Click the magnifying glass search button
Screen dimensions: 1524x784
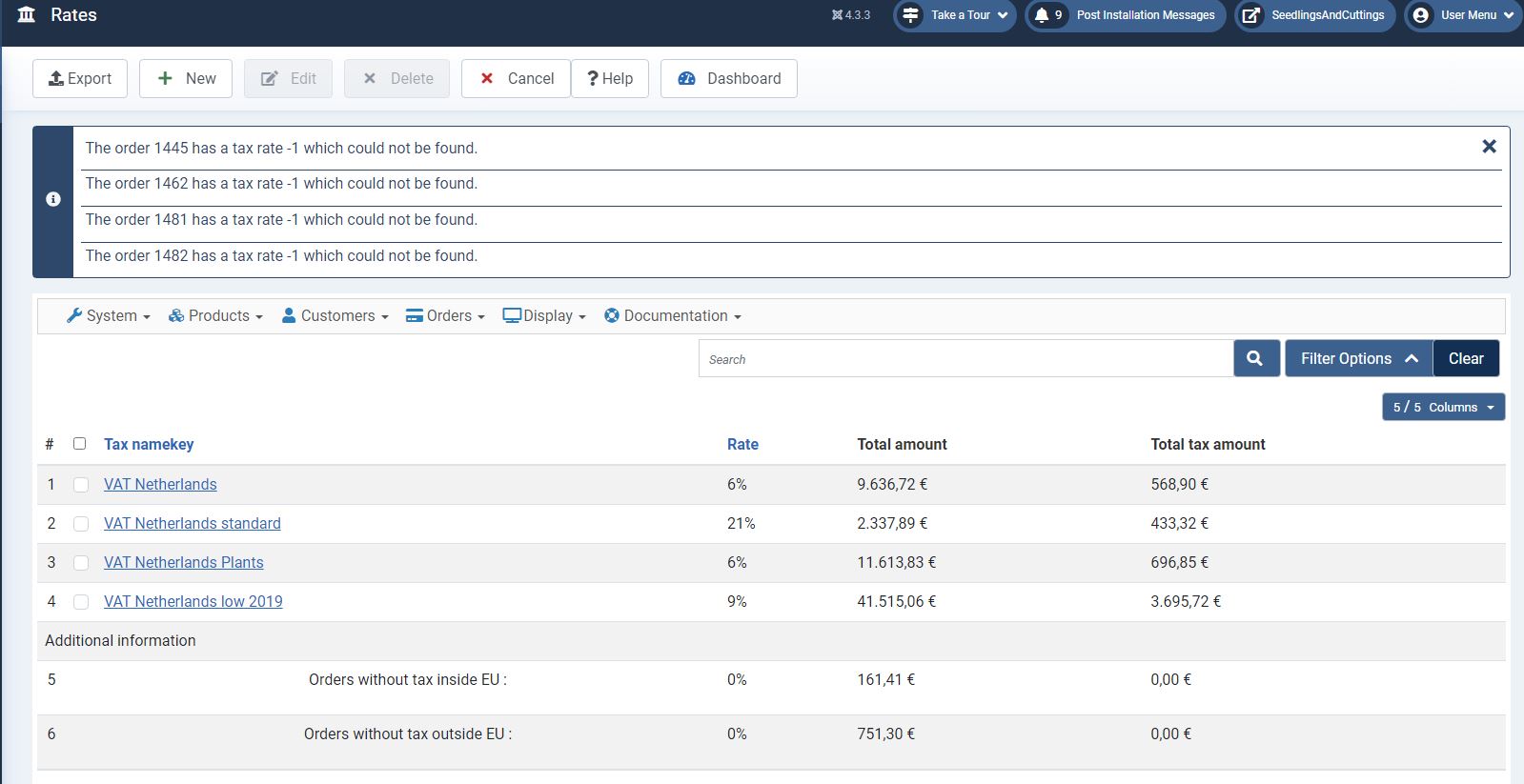(1255, 358)
